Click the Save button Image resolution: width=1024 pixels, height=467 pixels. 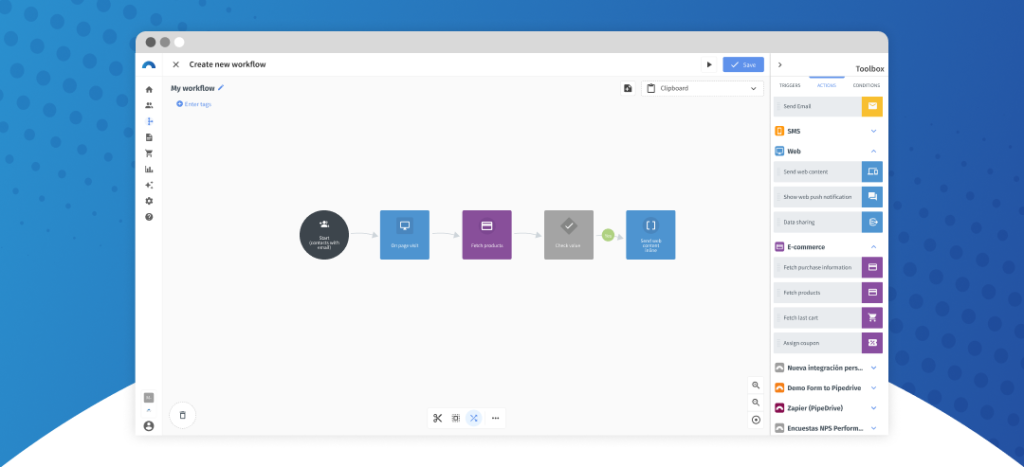[x=743, y=64]
